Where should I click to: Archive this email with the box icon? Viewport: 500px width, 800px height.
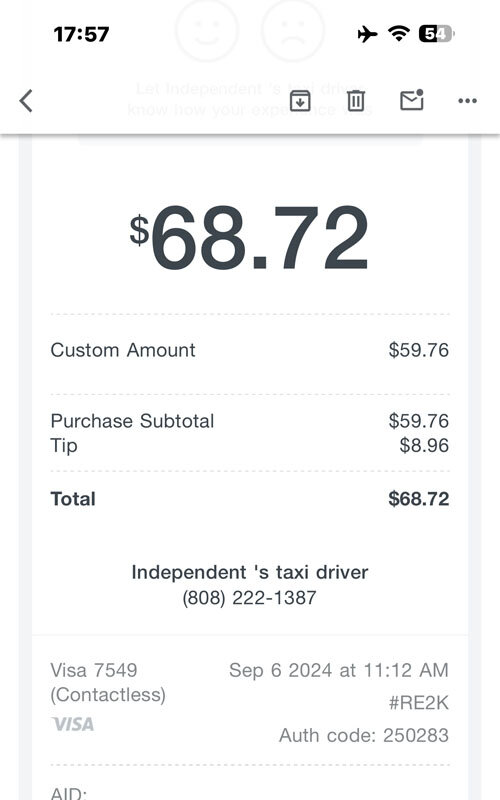point(300,101)
